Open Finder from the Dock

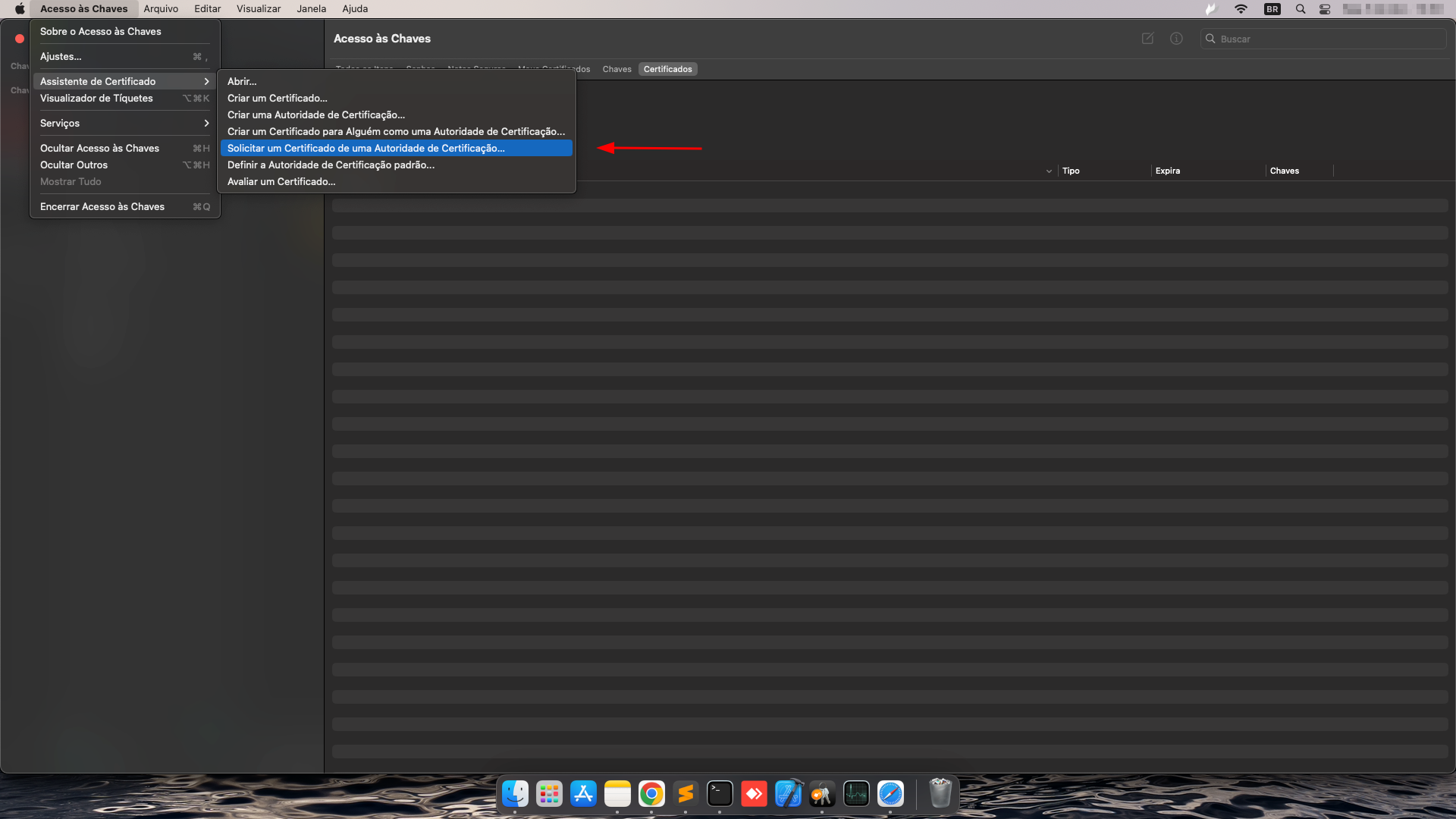tap(516, 794)
